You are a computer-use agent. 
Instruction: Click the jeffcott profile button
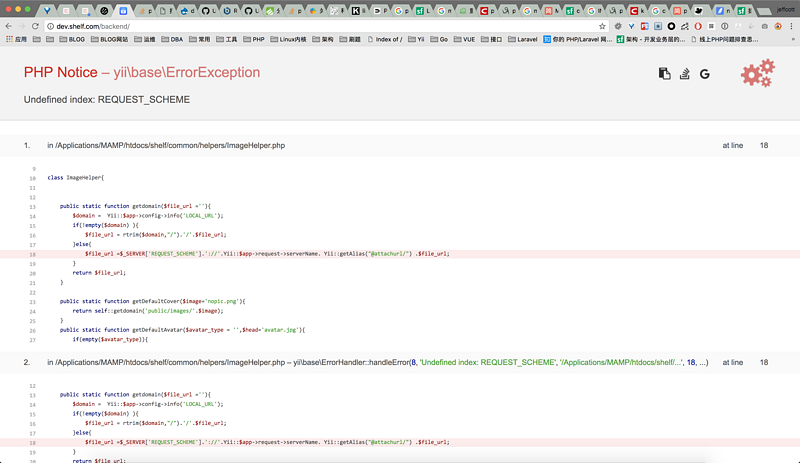click(785, 9)
